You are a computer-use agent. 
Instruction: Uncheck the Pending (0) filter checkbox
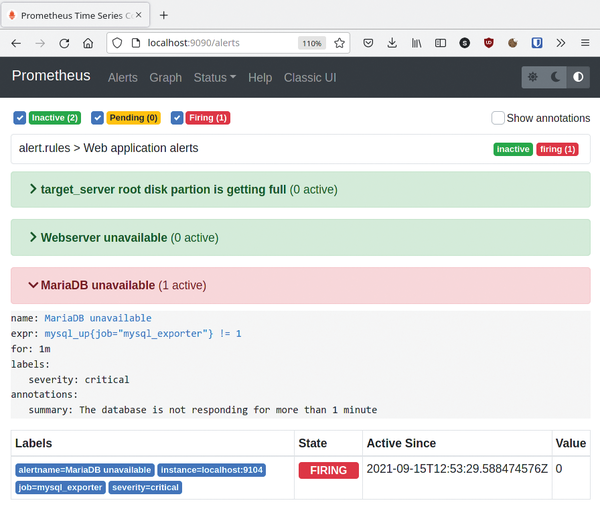click(x=98, y=118)
